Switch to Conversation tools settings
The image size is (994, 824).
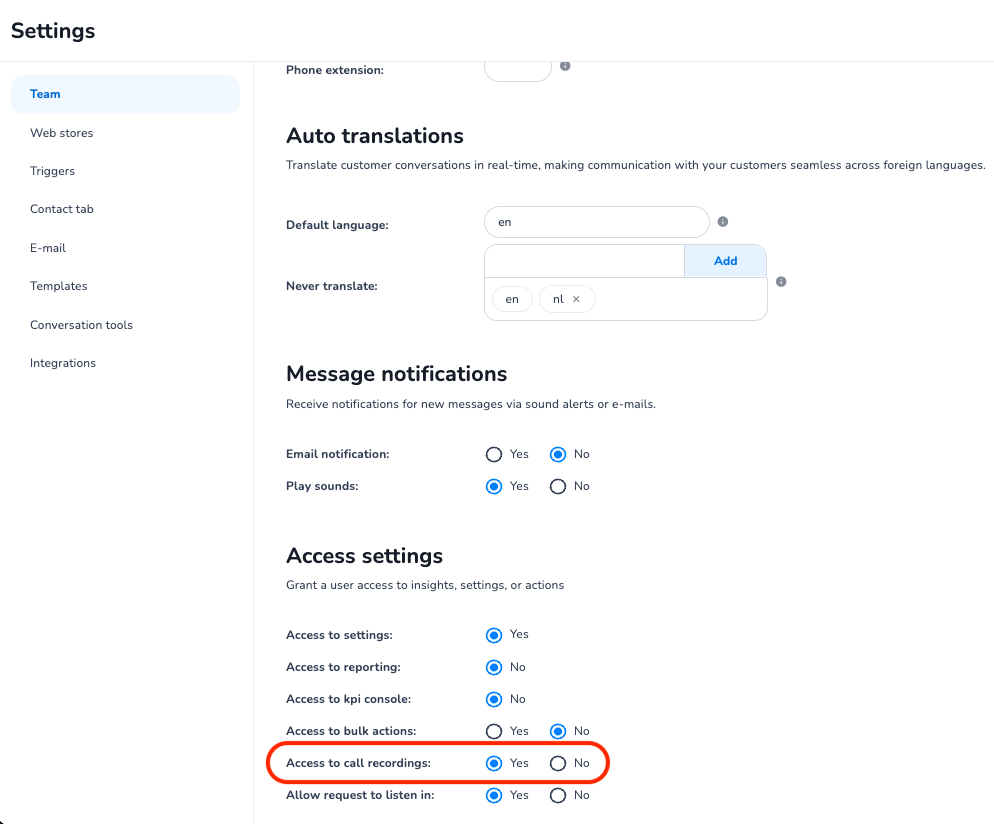coord(81,325)
